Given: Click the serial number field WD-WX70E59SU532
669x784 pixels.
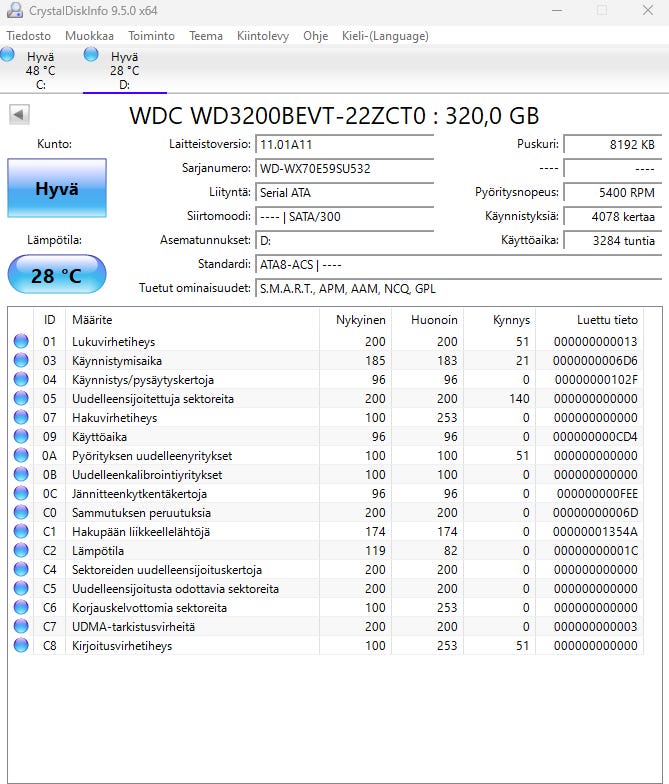Looking at the screenshot, I should (x=344, y=168).
